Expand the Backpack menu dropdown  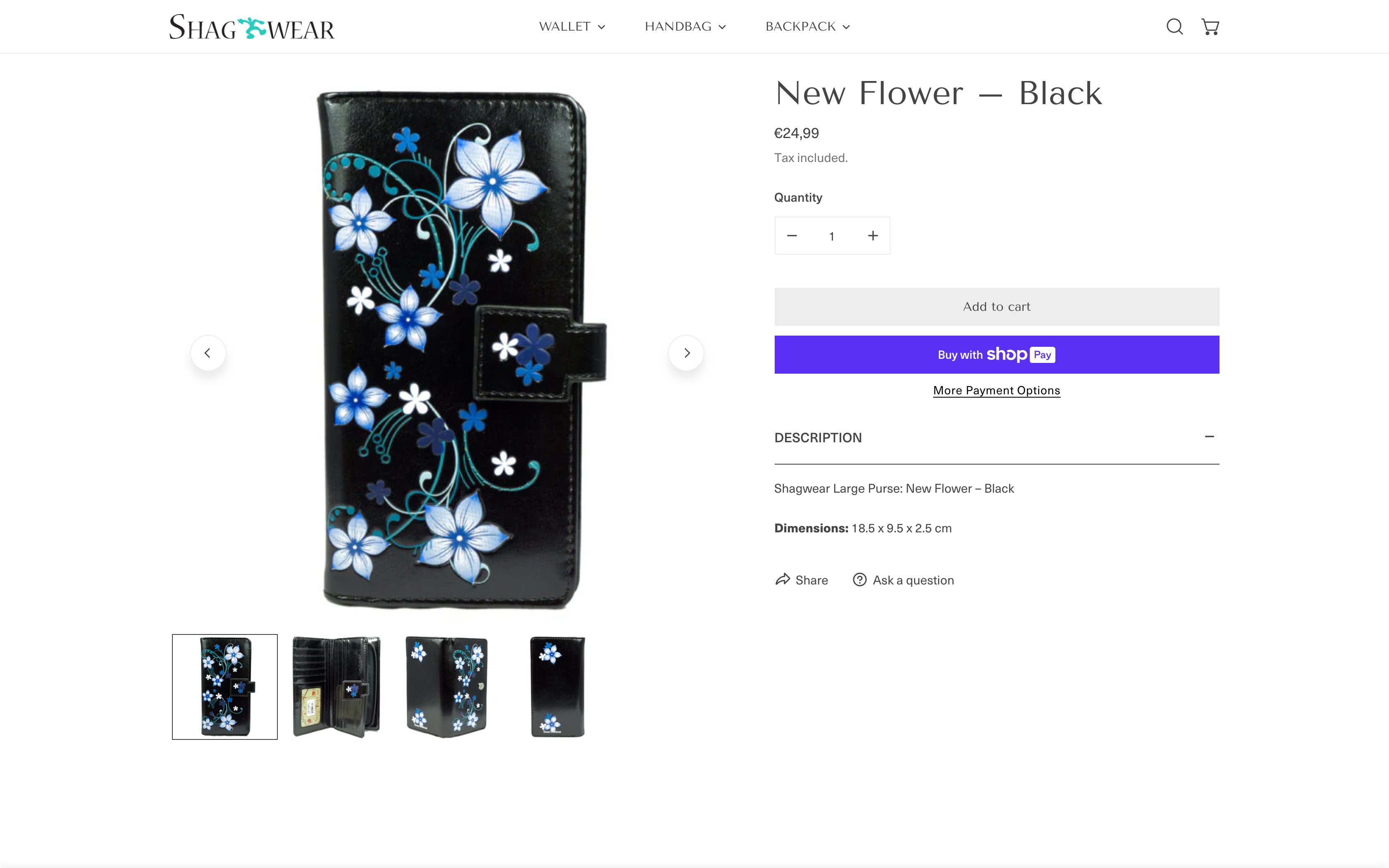[808, 26]
